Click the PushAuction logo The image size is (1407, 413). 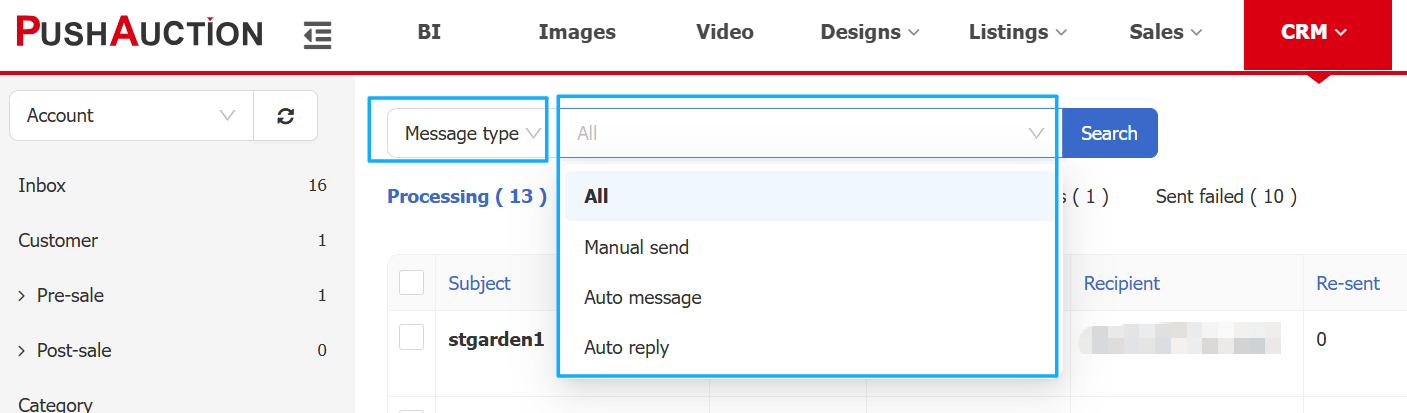(x=139, y=32)
